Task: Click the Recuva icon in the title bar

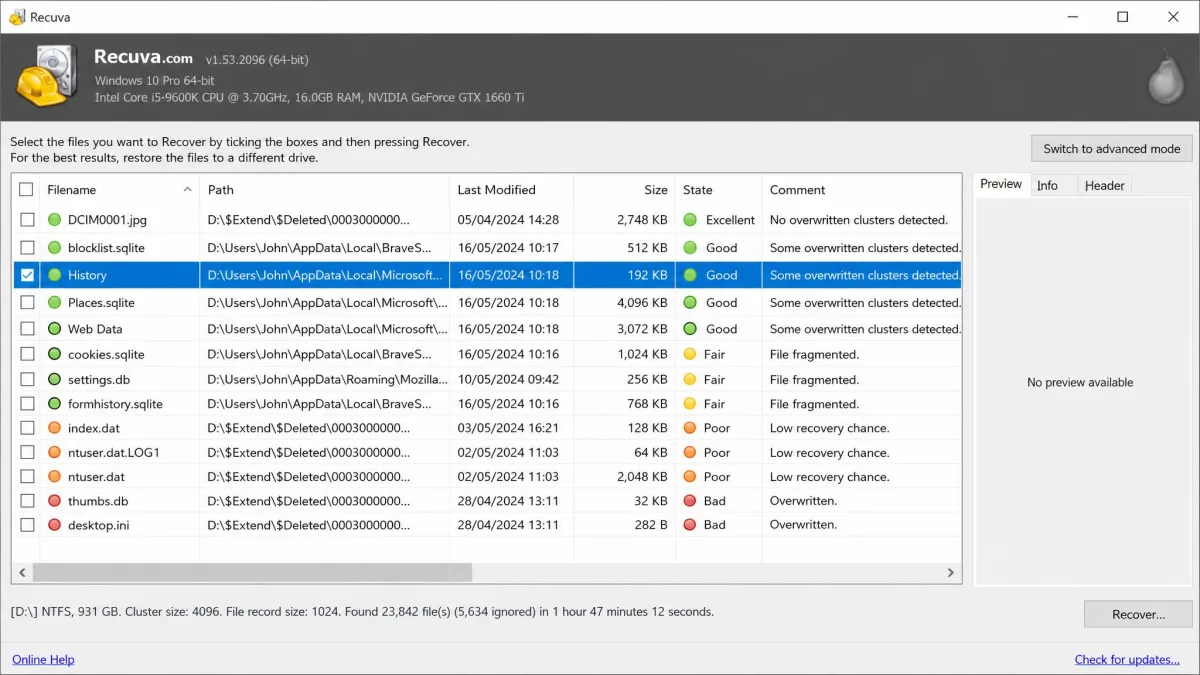Action: point(17,17)
